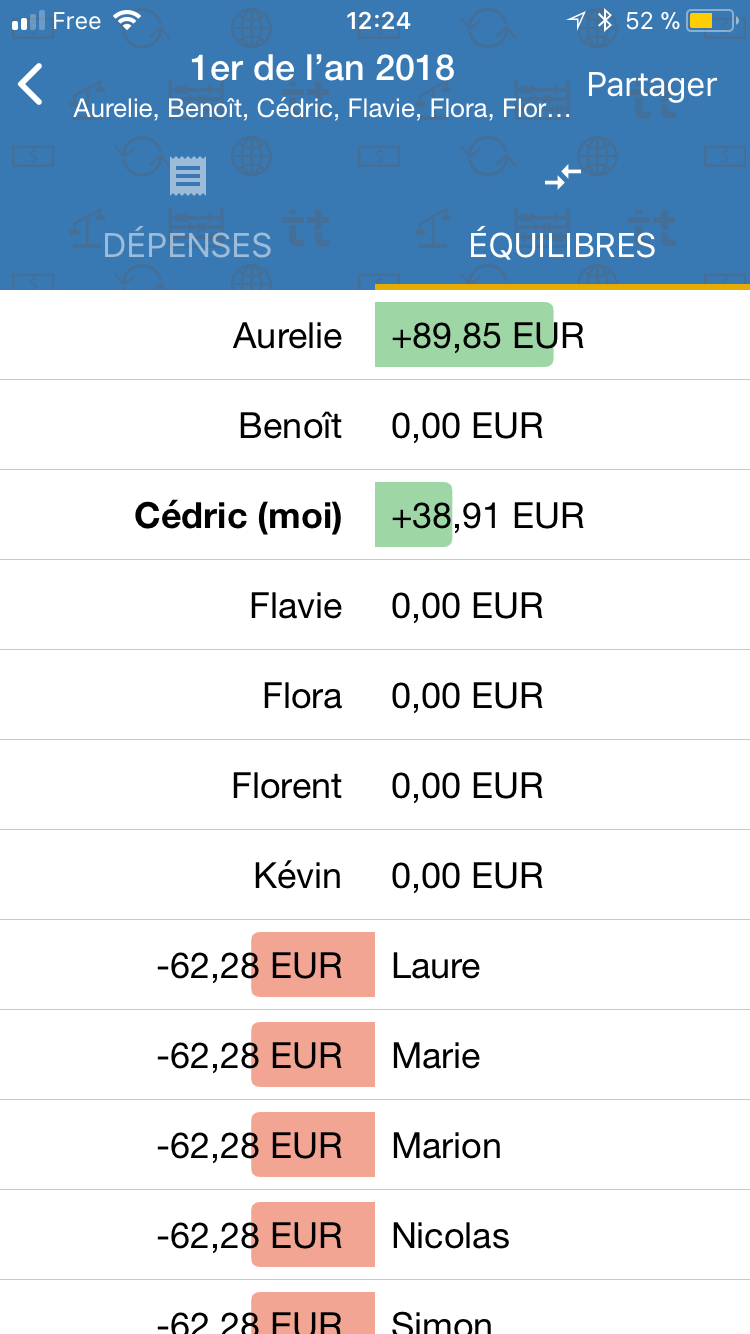The height and width of the screenshot is (1334, 750).
Task: Tap Aurelie's green +89,85 EUR balance bar
Action: click(x=464, y=335)
